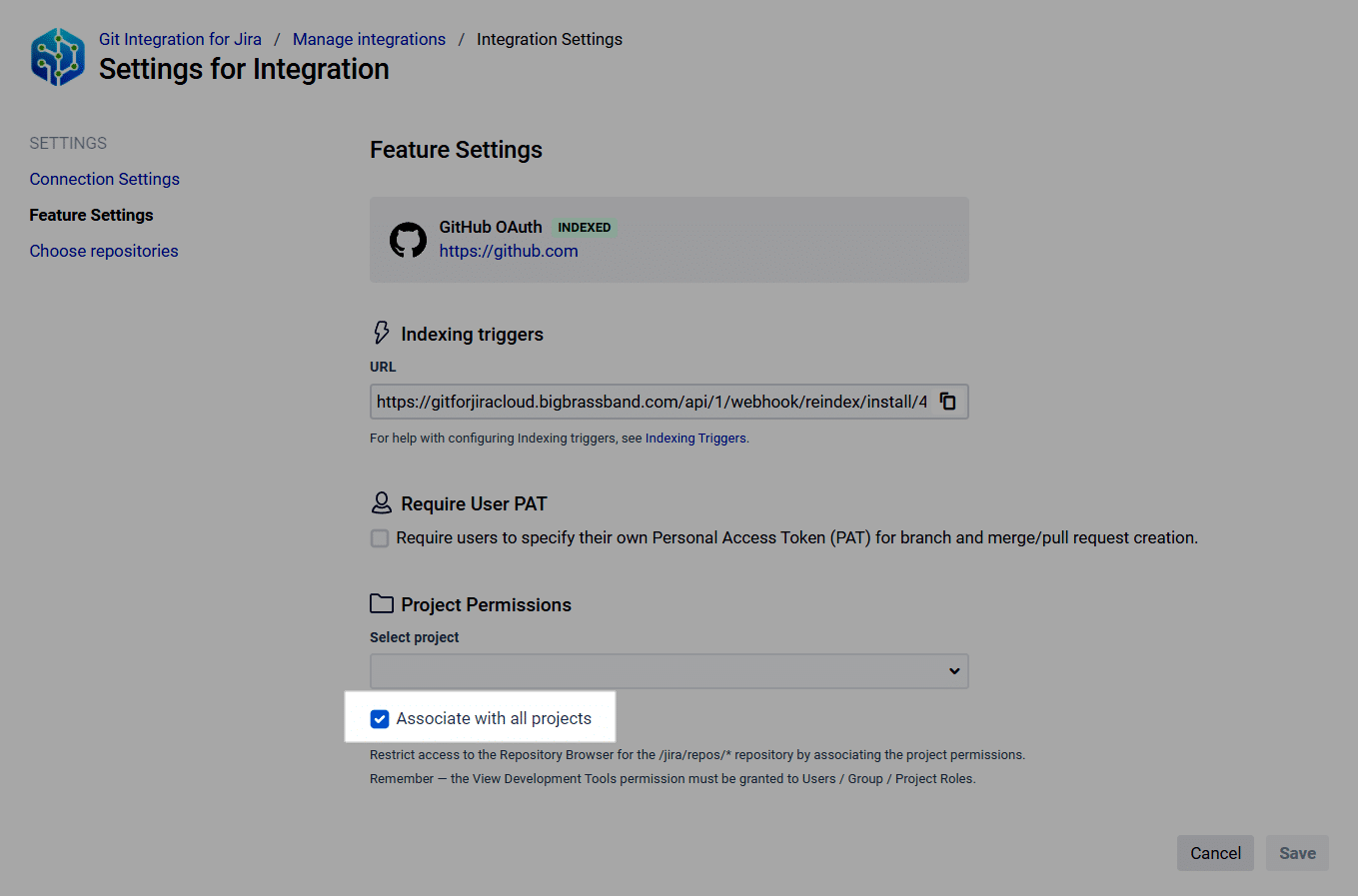Click the Require User PAT person icon

click(x=381, y=502)
